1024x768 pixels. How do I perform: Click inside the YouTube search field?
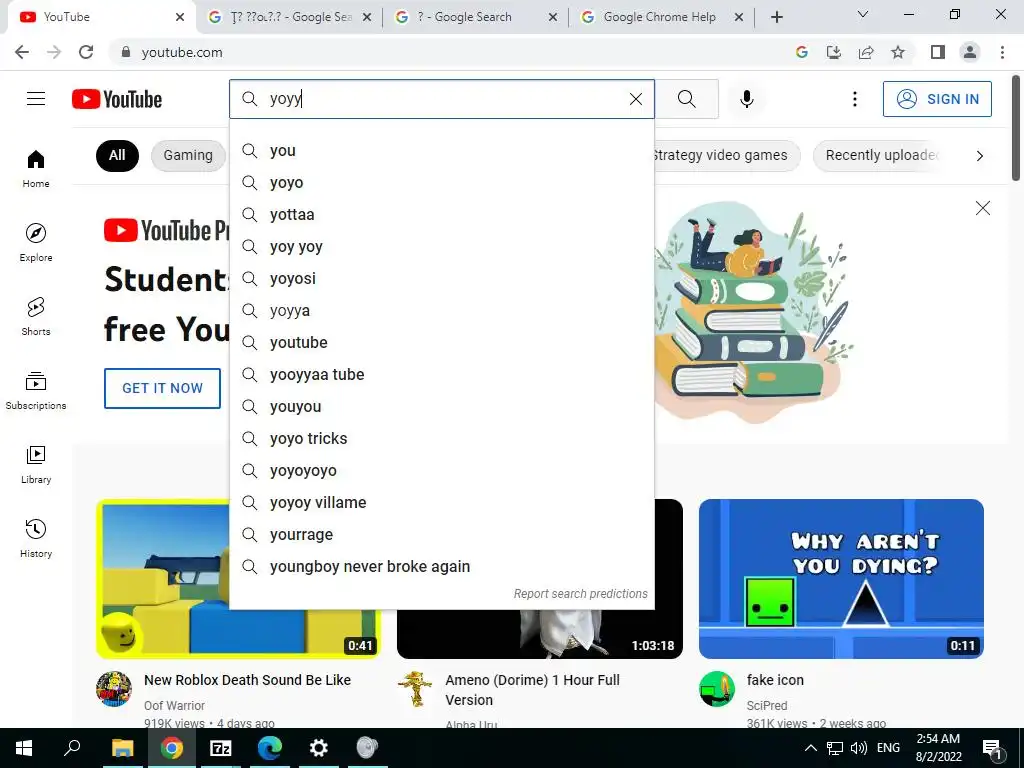tap(444, 99)
